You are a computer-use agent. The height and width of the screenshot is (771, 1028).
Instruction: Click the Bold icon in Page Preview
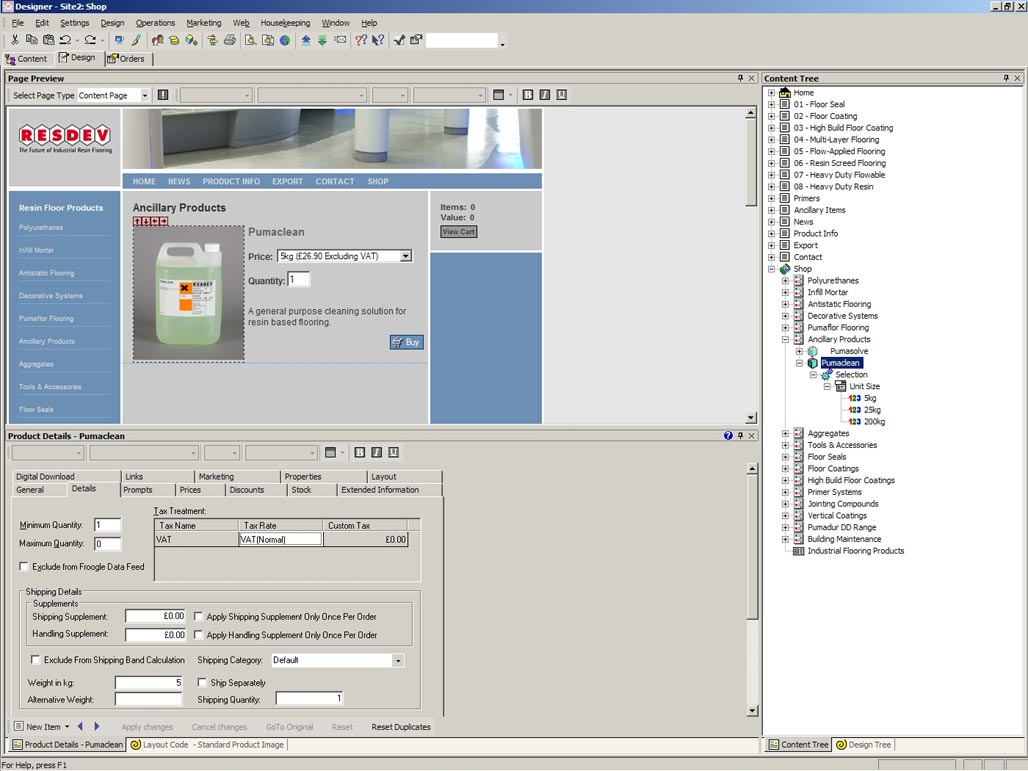(x=528, y=95)
